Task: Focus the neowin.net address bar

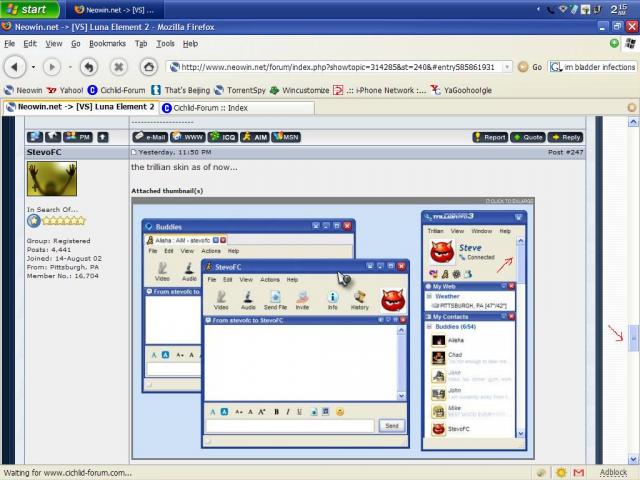Action: [337, 67]
